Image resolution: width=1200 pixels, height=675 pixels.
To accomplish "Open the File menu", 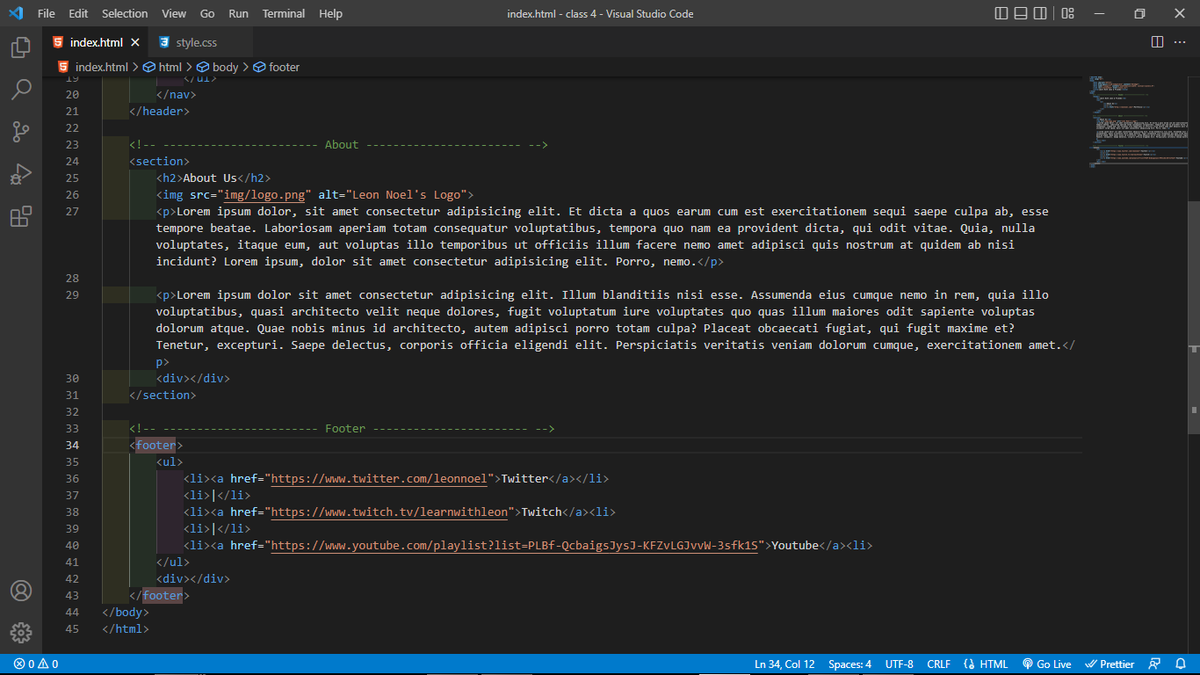I will click(x=46, y=14).
